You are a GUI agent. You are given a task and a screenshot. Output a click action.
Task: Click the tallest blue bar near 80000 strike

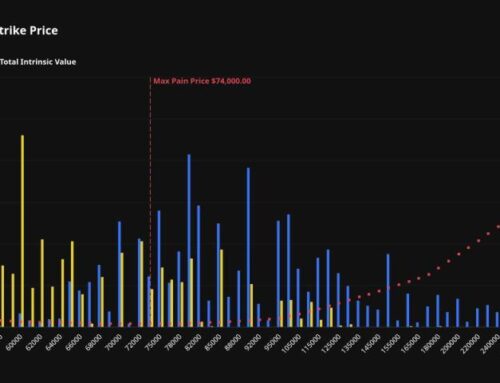(x=189, y=240)
